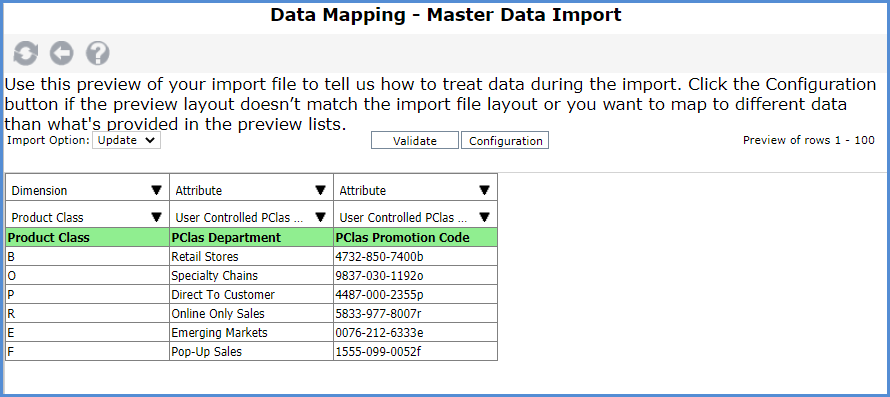The width and height of the screenshot is (890, 397).
Task: Click the Configuration button
Action: tap(505, 140)
